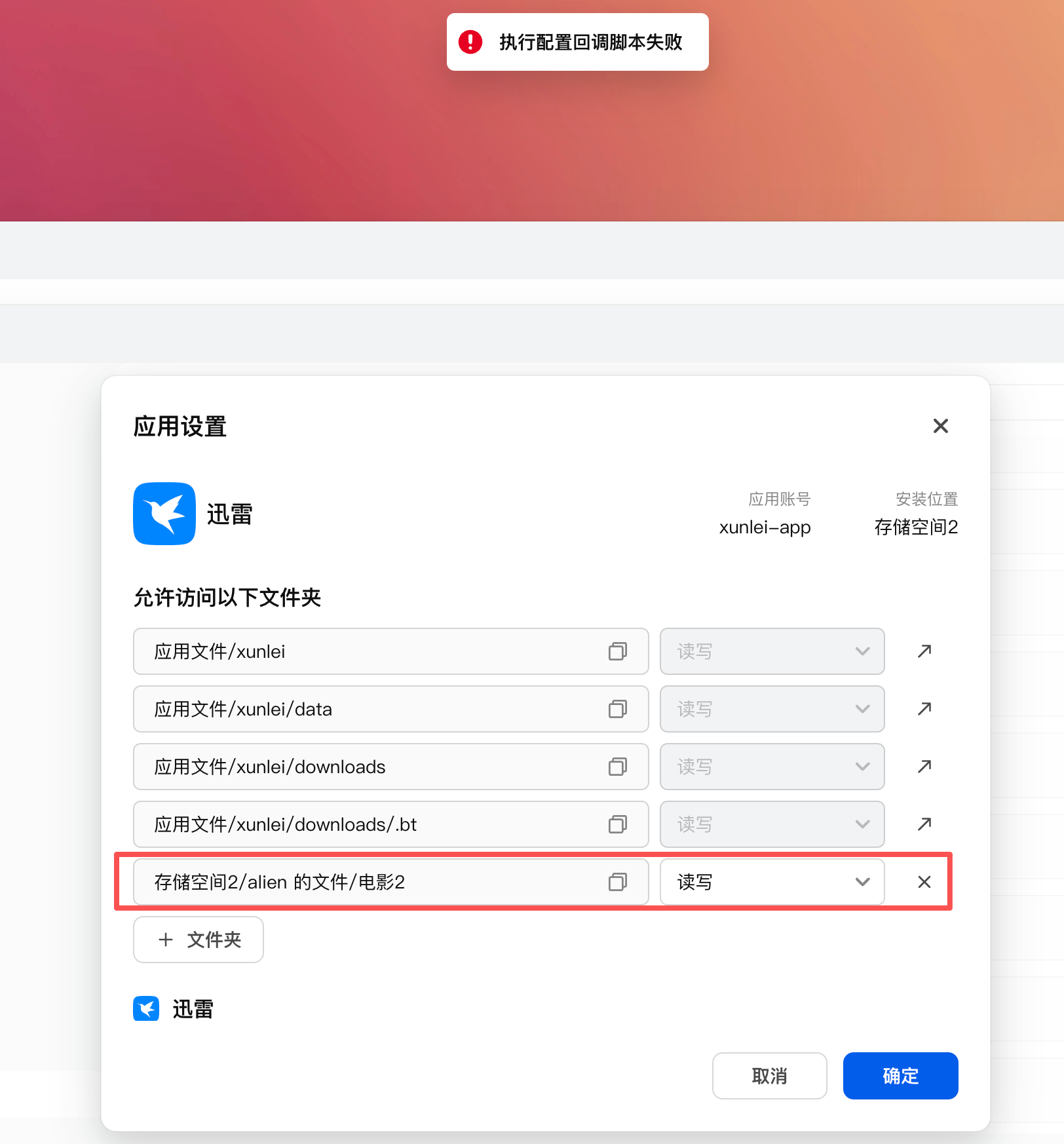Open 应用文件/xunlei folder via arrow icon
The width and height of the screenshot is (1064, 1144).
tap(924, 651)
